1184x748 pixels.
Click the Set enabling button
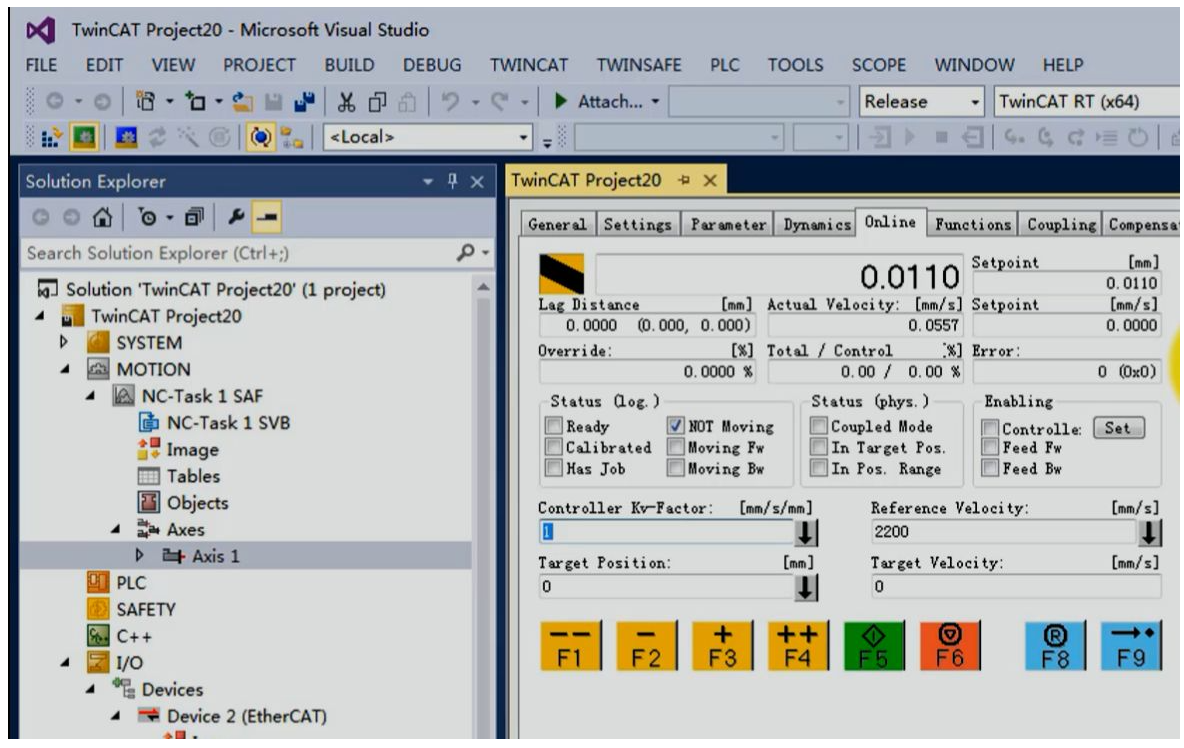point(1118,428)
